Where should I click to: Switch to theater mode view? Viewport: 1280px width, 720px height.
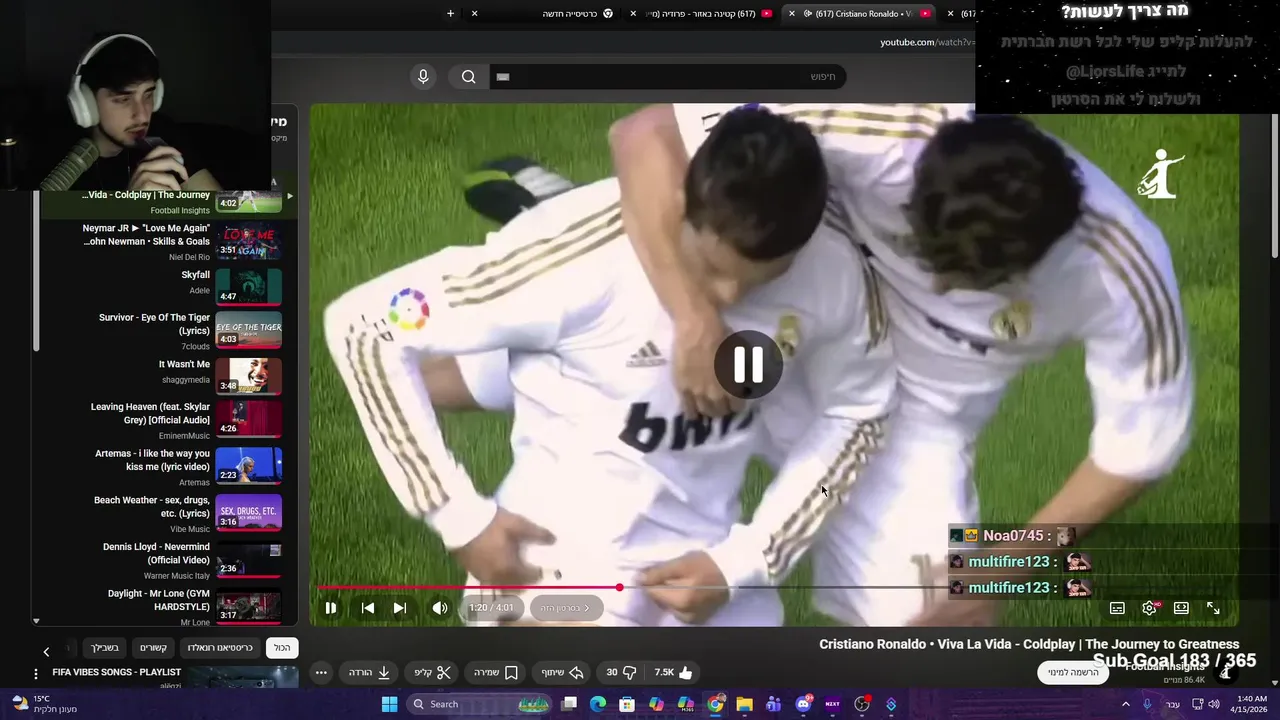(x=1181, y=608)
